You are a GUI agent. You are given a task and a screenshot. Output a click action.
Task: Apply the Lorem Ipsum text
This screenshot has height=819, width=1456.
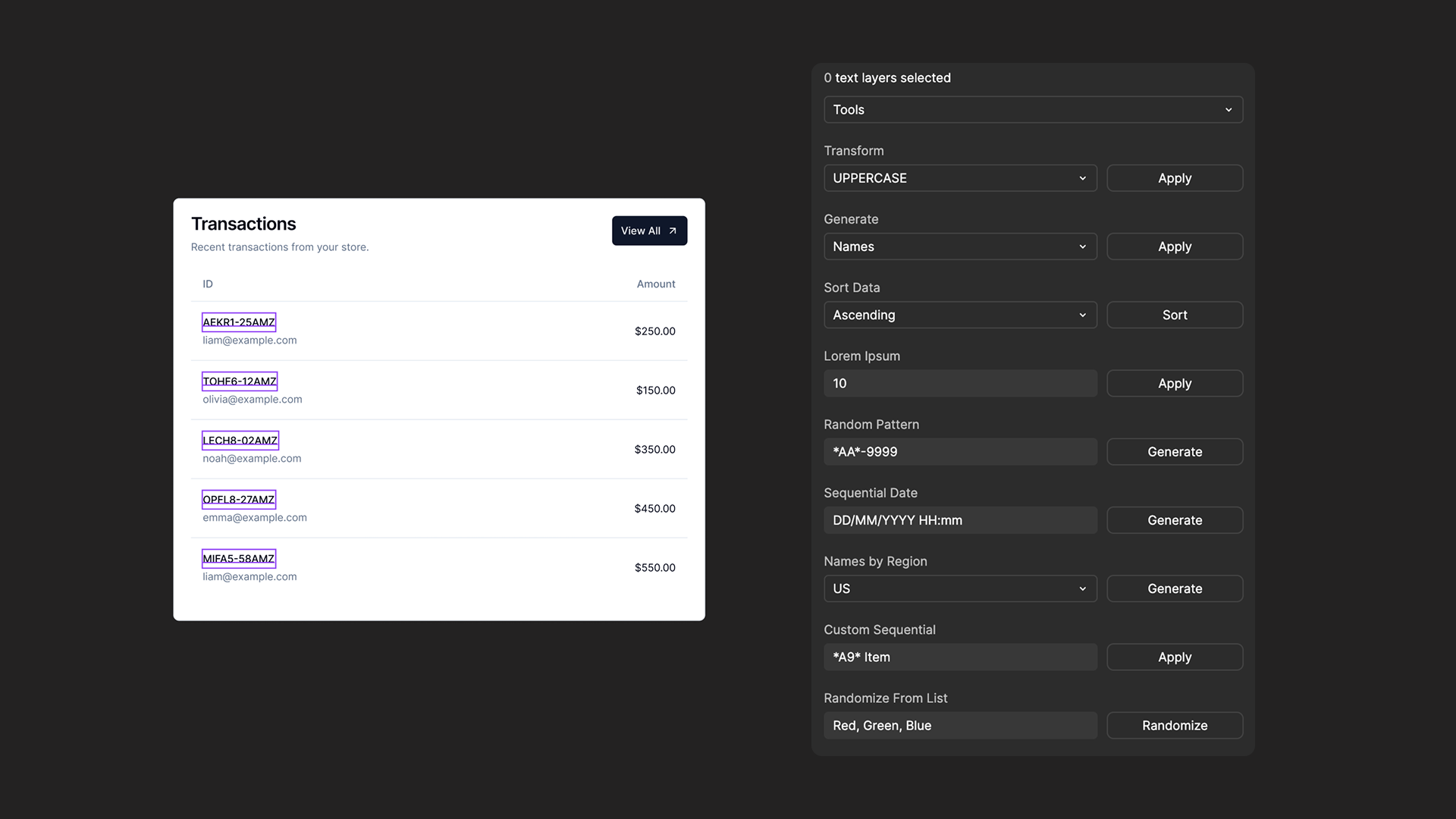pyautogui.click(x=1174, y=384)
